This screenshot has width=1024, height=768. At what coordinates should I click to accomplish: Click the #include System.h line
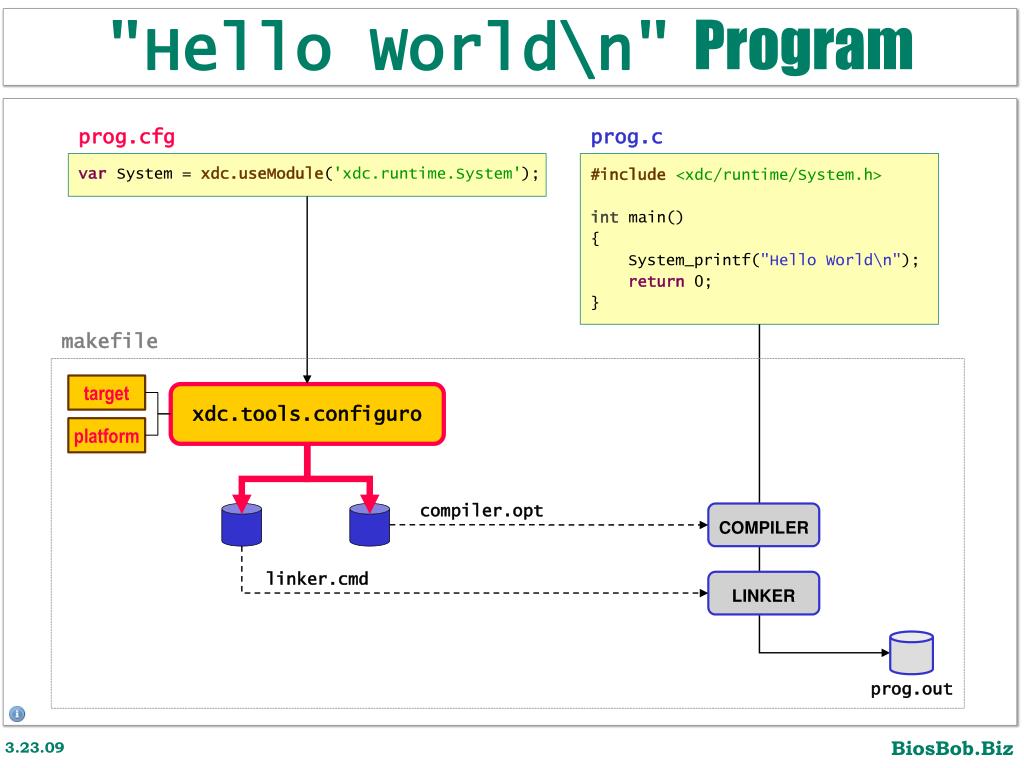(x=736, y=175)
